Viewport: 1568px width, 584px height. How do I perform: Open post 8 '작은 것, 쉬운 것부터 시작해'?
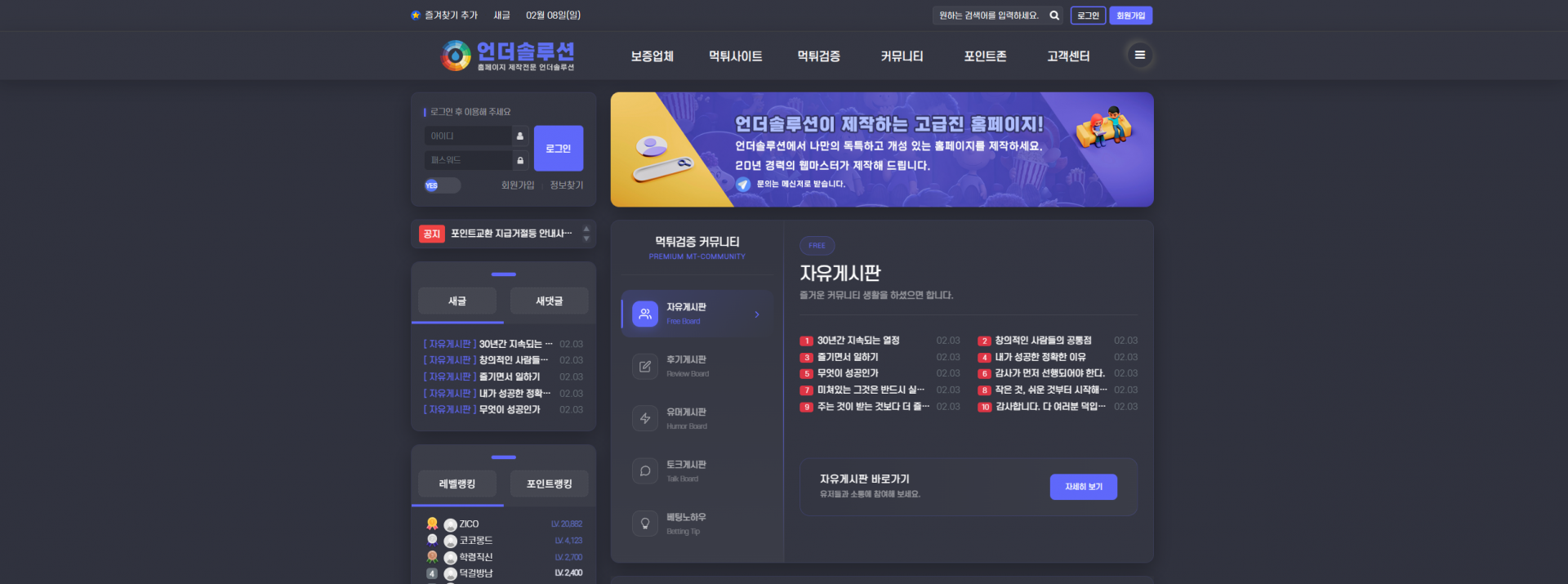point(1051,390)
